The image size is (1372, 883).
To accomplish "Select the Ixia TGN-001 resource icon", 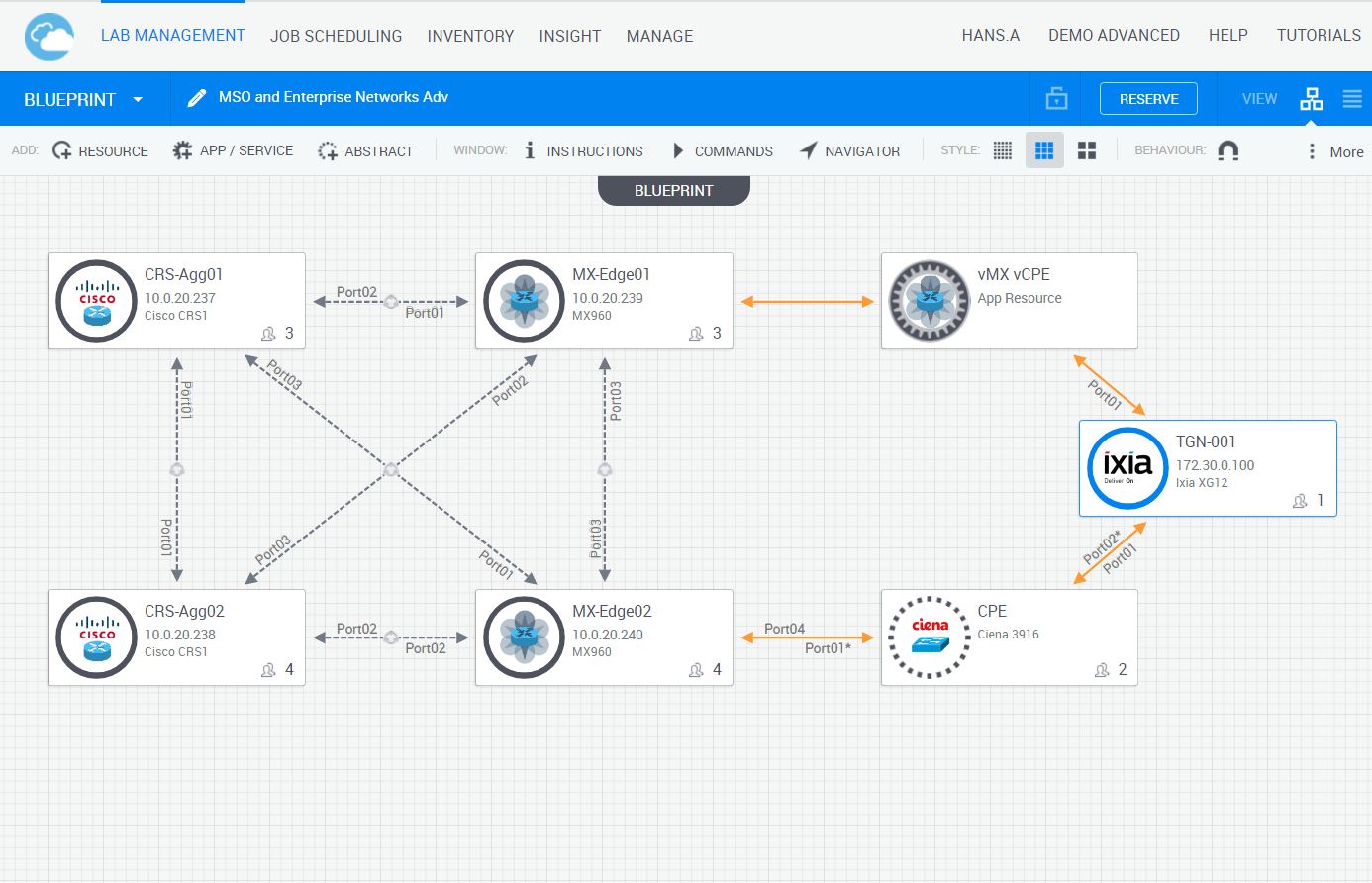I will (1127, 468).
